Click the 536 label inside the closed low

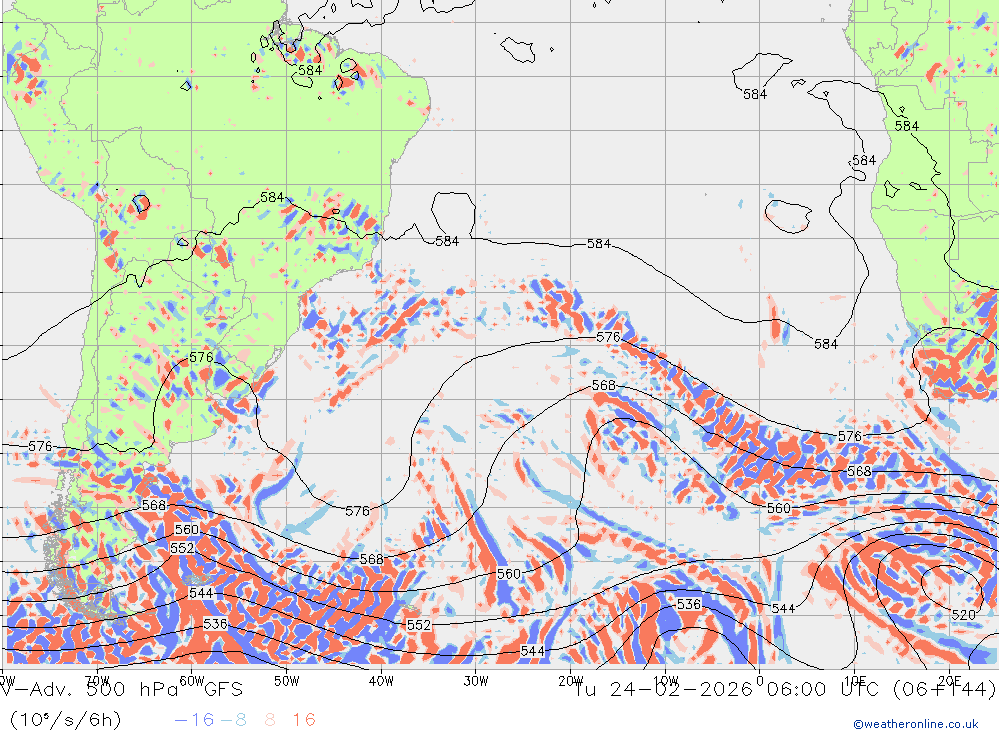(688, 604)
